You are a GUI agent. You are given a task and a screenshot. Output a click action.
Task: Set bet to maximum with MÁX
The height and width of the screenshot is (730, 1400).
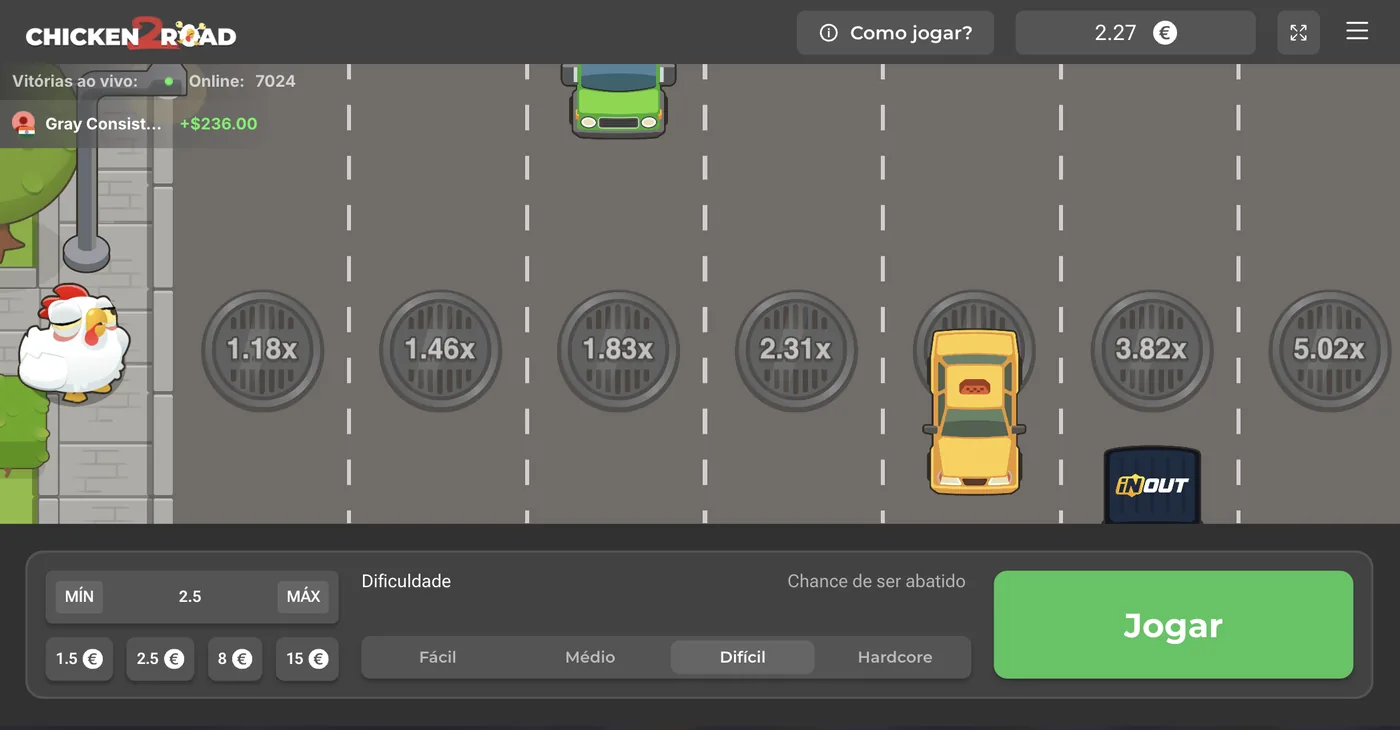click(303, 597)
